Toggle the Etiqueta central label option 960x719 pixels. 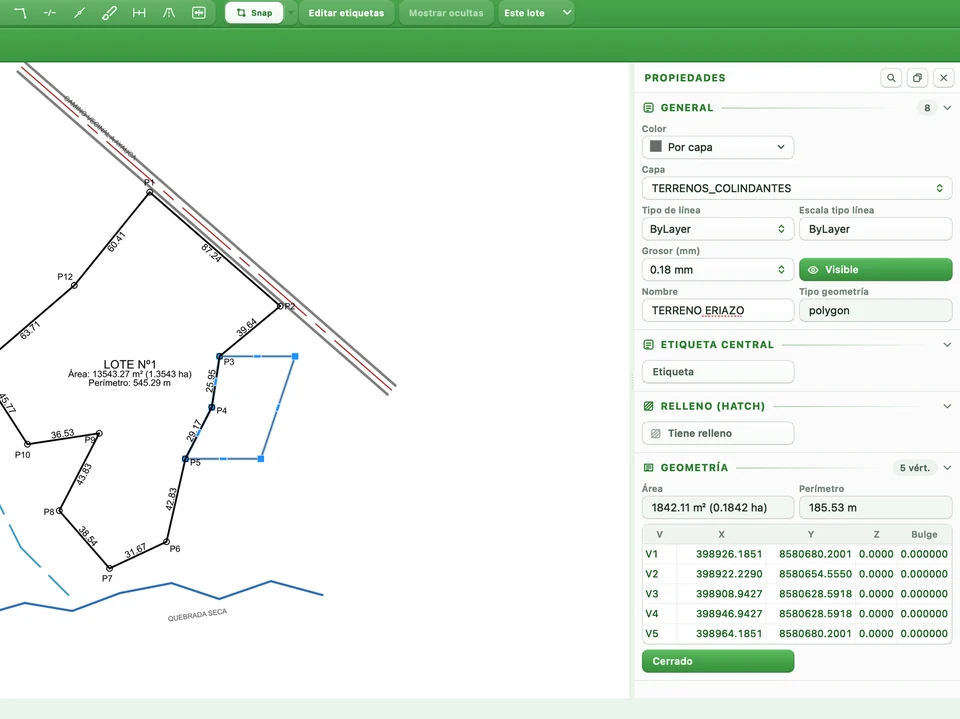pyautogui.click(x=718, y=372)
